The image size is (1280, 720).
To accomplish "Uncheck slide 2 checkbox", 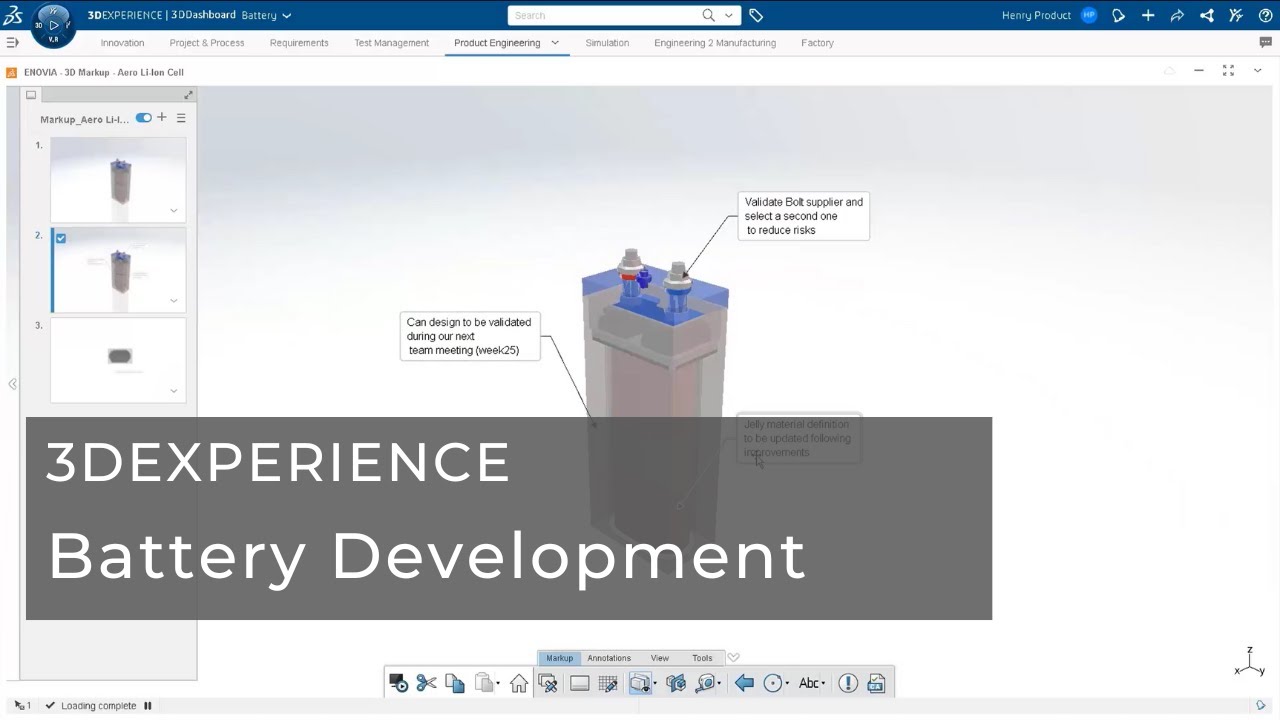I will pos(61,238).
